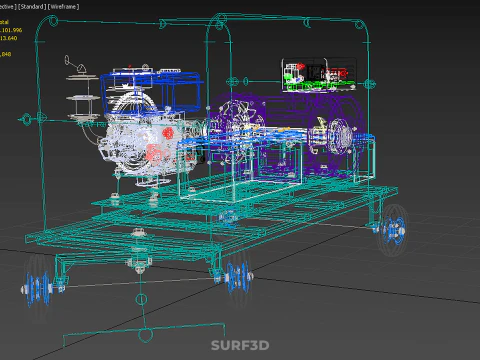
Task: Select the control panel box with green wiring
Action: (319, 75)
